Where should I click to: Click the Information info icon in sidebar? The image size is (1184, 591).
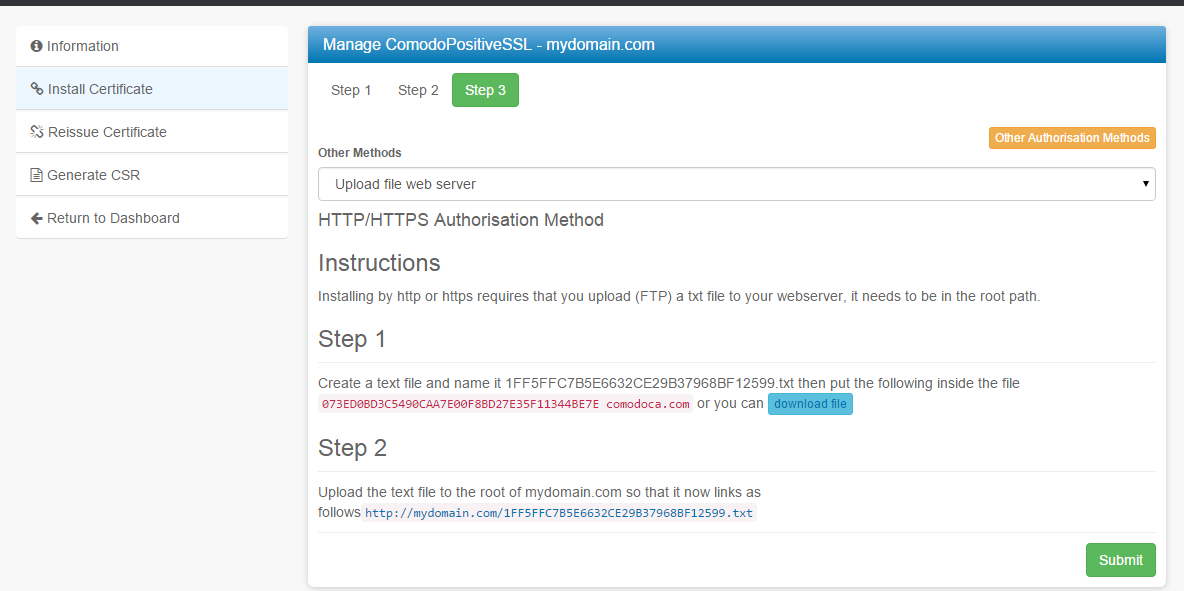[x=35, y=46]
